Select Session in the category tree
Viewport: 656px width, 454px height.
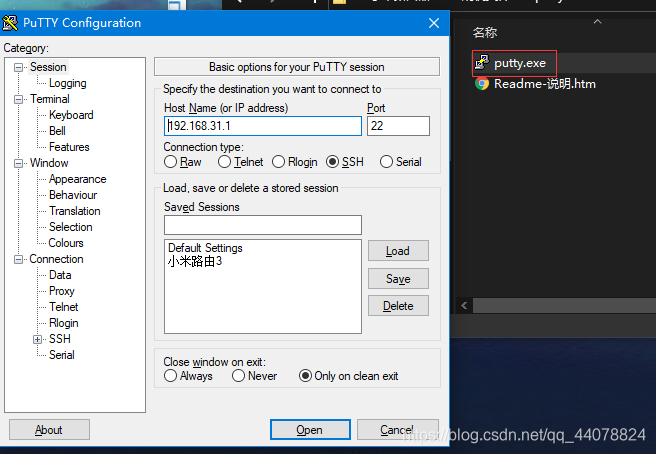point(48,67)
